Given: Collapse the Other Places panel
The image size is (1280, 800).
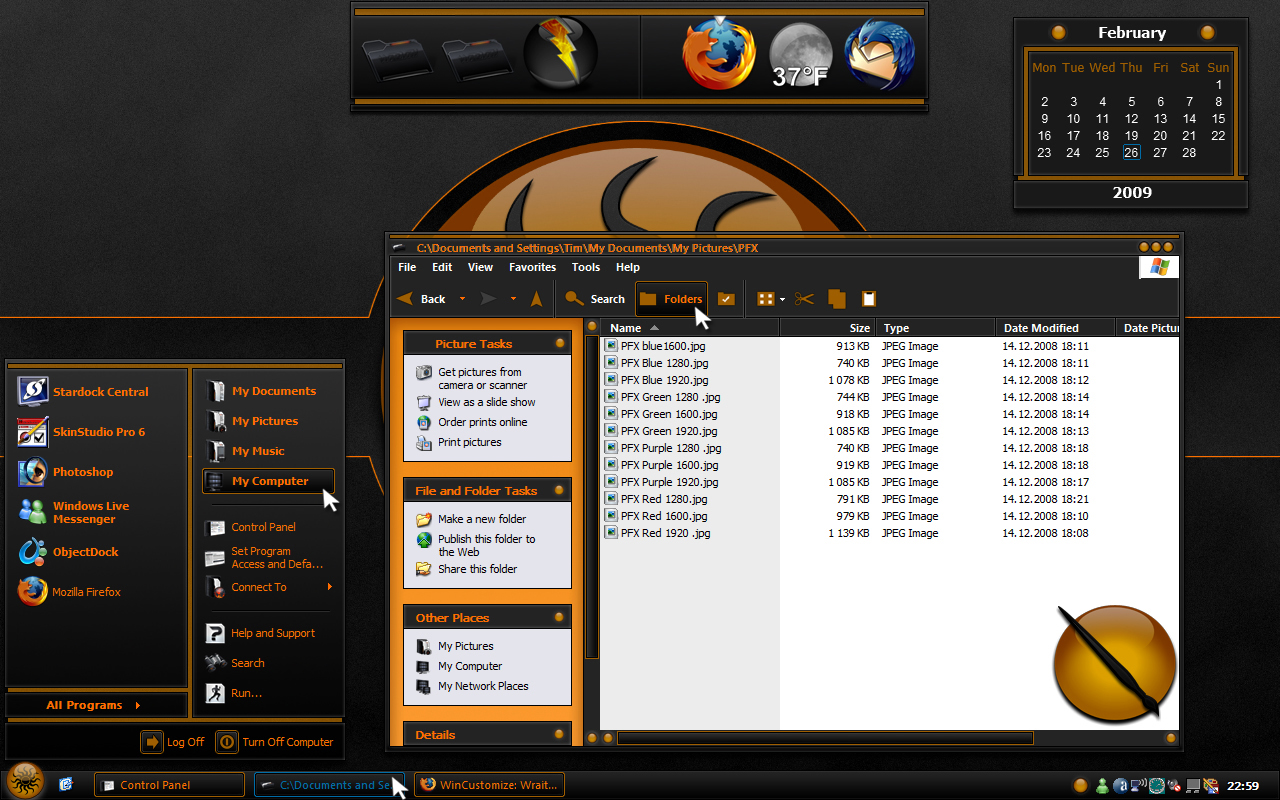Looking at the screenshot, I should click(560, 617).
